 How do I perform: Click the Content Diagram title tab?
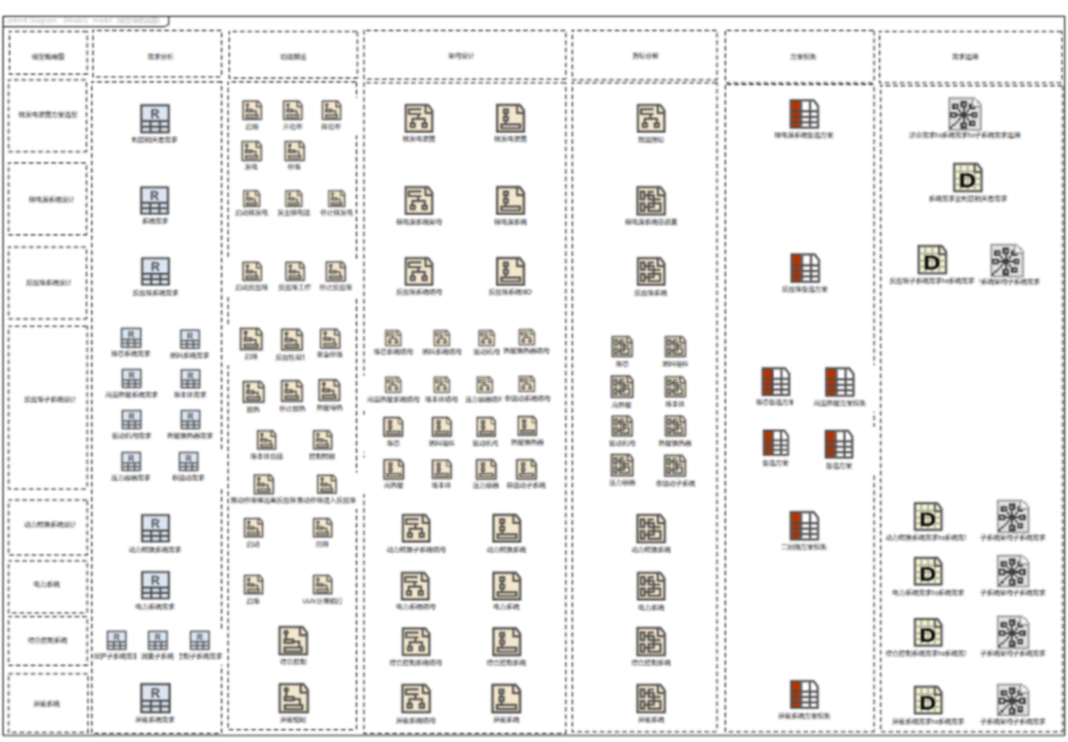pos(86,19)
